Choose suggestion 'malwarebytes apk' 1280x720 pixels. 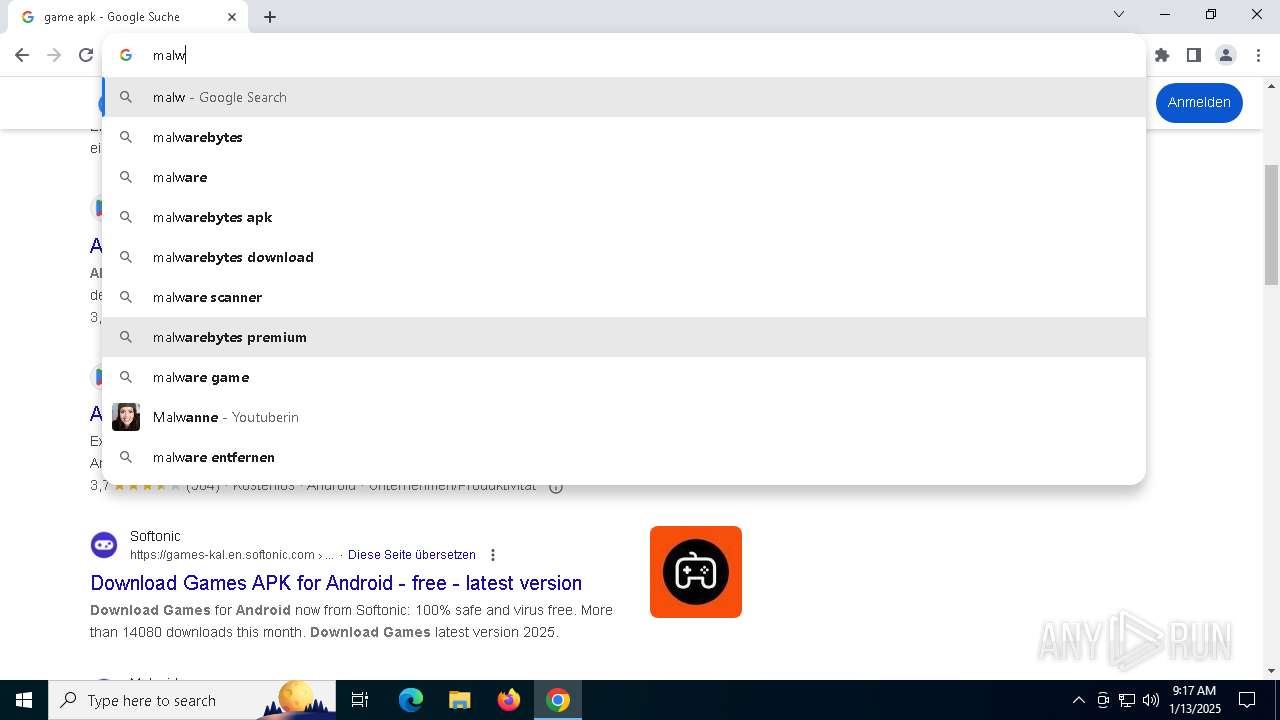pyautogui.click(x=624, y=217)
